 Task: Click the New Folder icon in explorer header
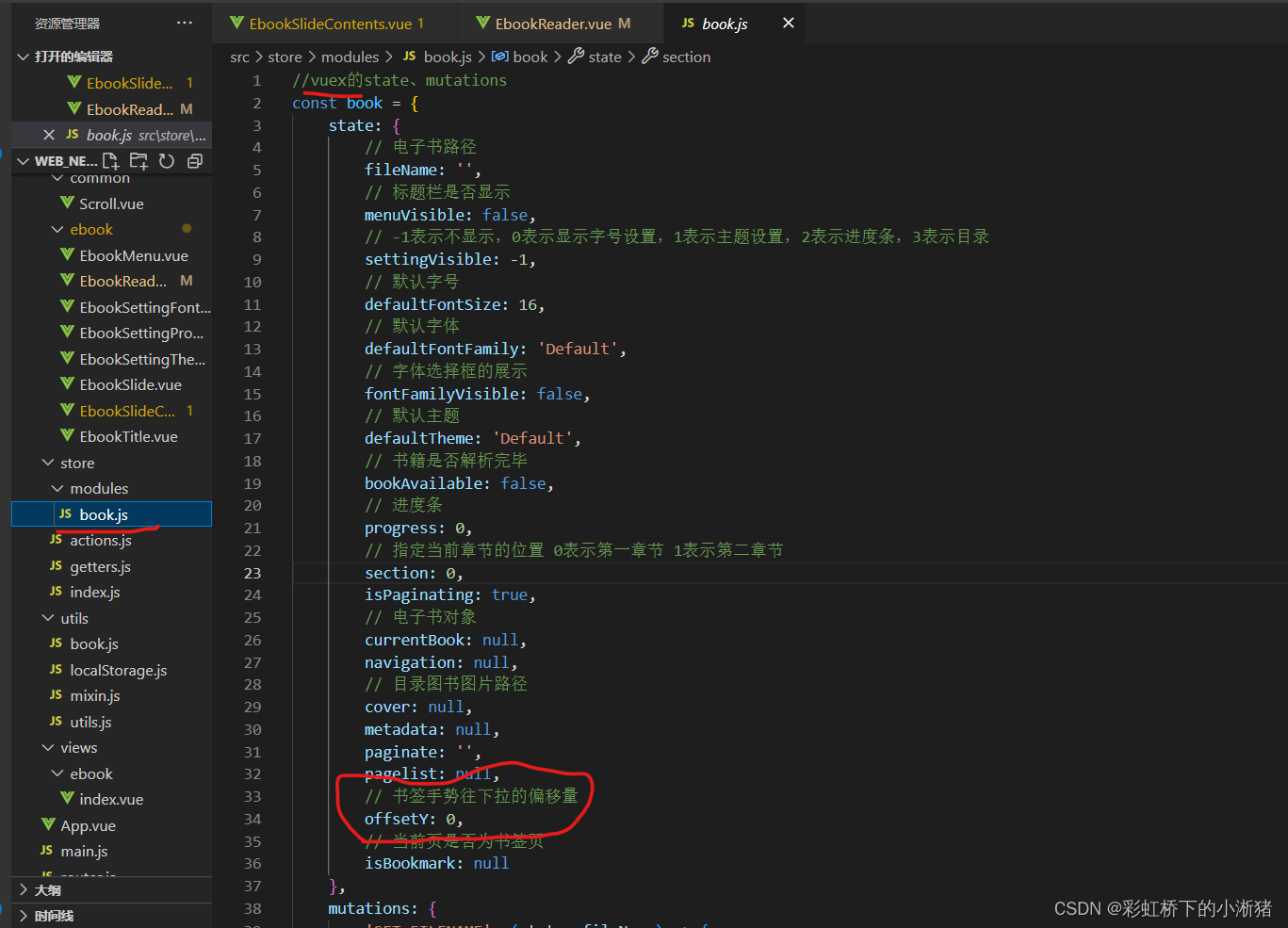point(139,161)
